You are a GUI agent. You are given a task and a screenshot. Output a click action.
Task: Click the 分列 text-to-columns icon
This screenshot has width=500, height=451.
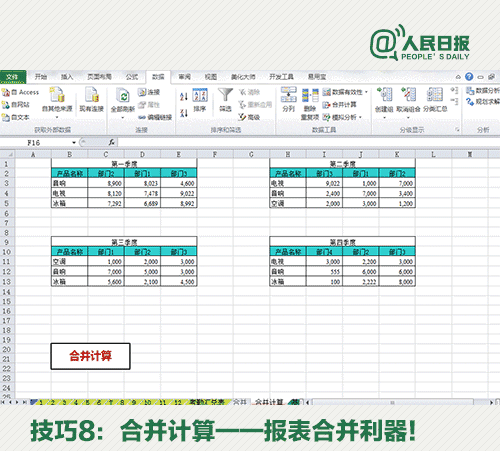289,99
